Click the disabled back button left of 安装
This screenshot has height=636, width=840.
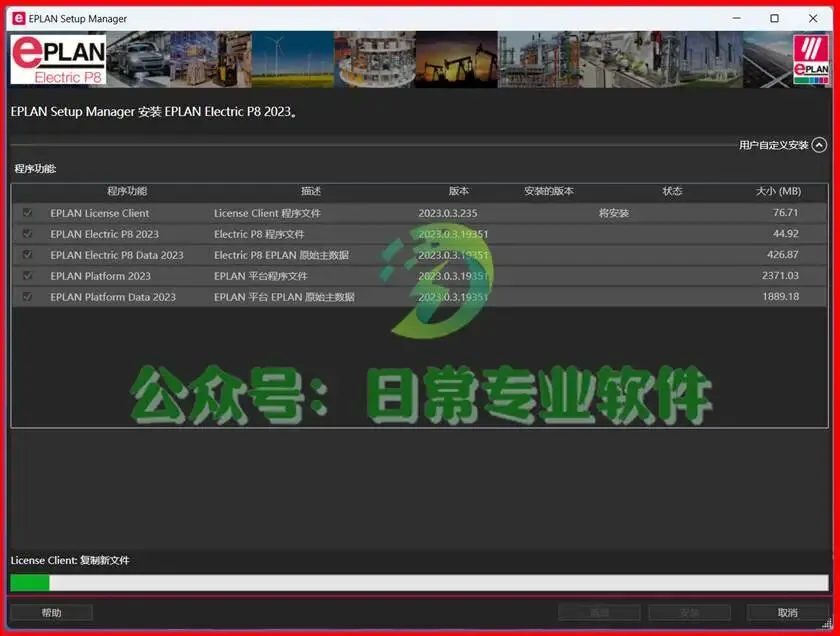point(599,612)
